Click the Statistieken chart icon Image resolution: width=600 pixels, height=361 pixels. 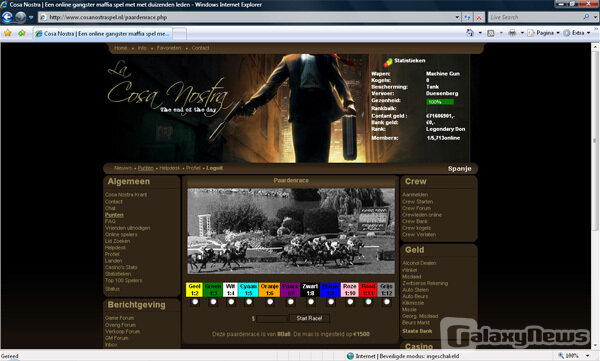point(388,62)
